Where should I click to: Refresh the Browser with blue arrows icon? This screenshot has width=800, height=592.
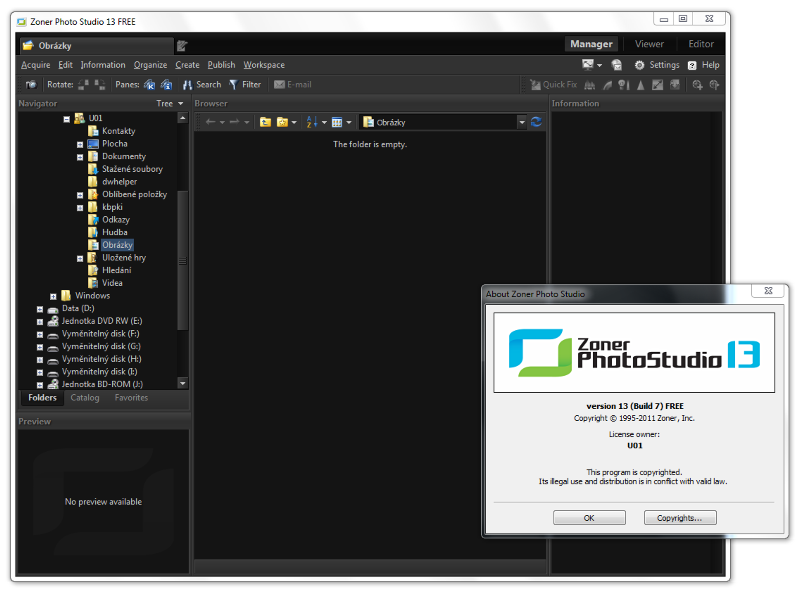[x=536, y=122]
